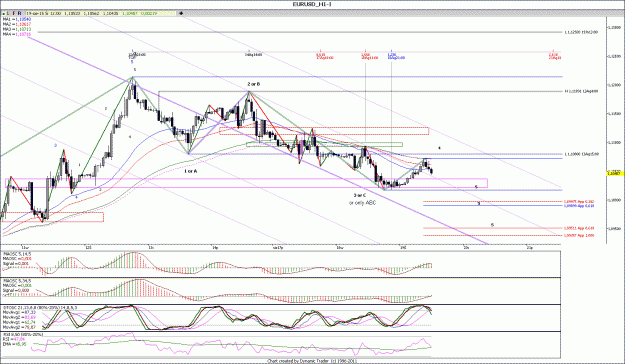Image resolution: width=625 pixels, height=364 pixels.
Task: Select the MA1 value label
Action: (x=16, y=19)
